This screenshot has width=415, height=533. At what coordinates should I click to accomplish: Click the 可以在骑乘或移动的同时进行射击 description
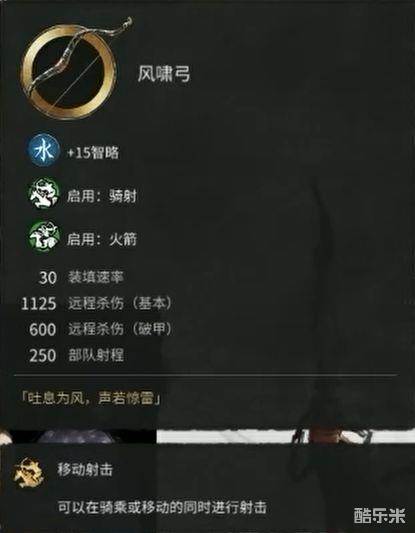(162, 507)
